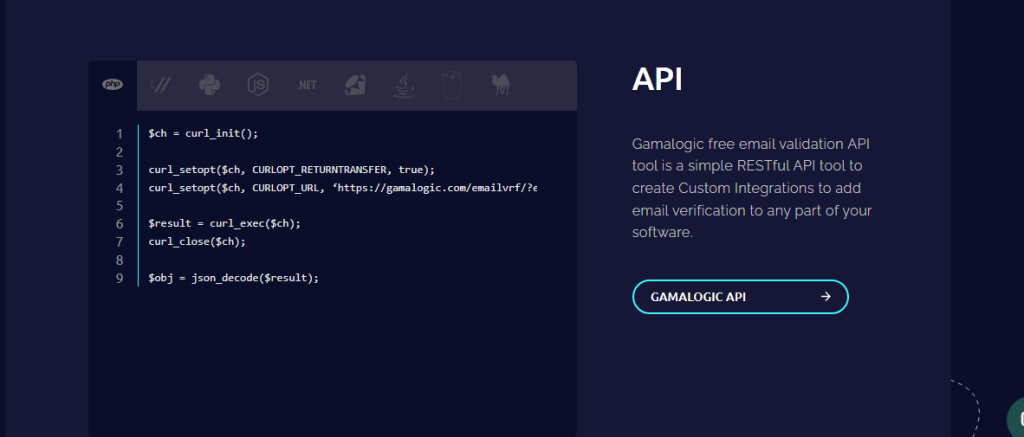Show the Python code sample

tap(208, 85)
